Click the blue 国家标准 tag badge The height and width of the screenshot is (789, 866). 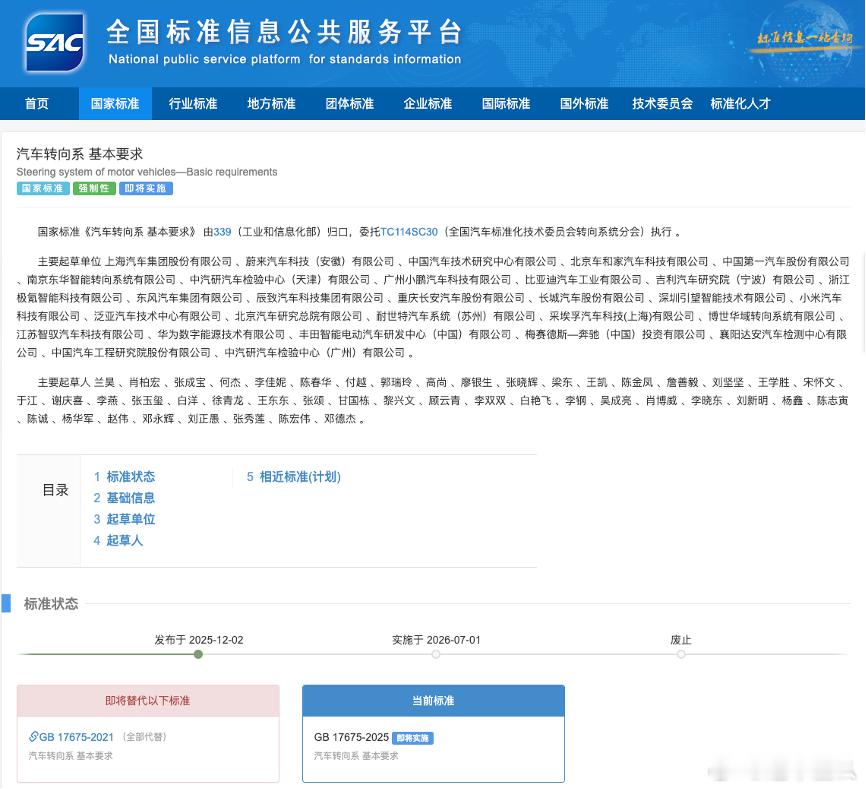tap(43, 188)
